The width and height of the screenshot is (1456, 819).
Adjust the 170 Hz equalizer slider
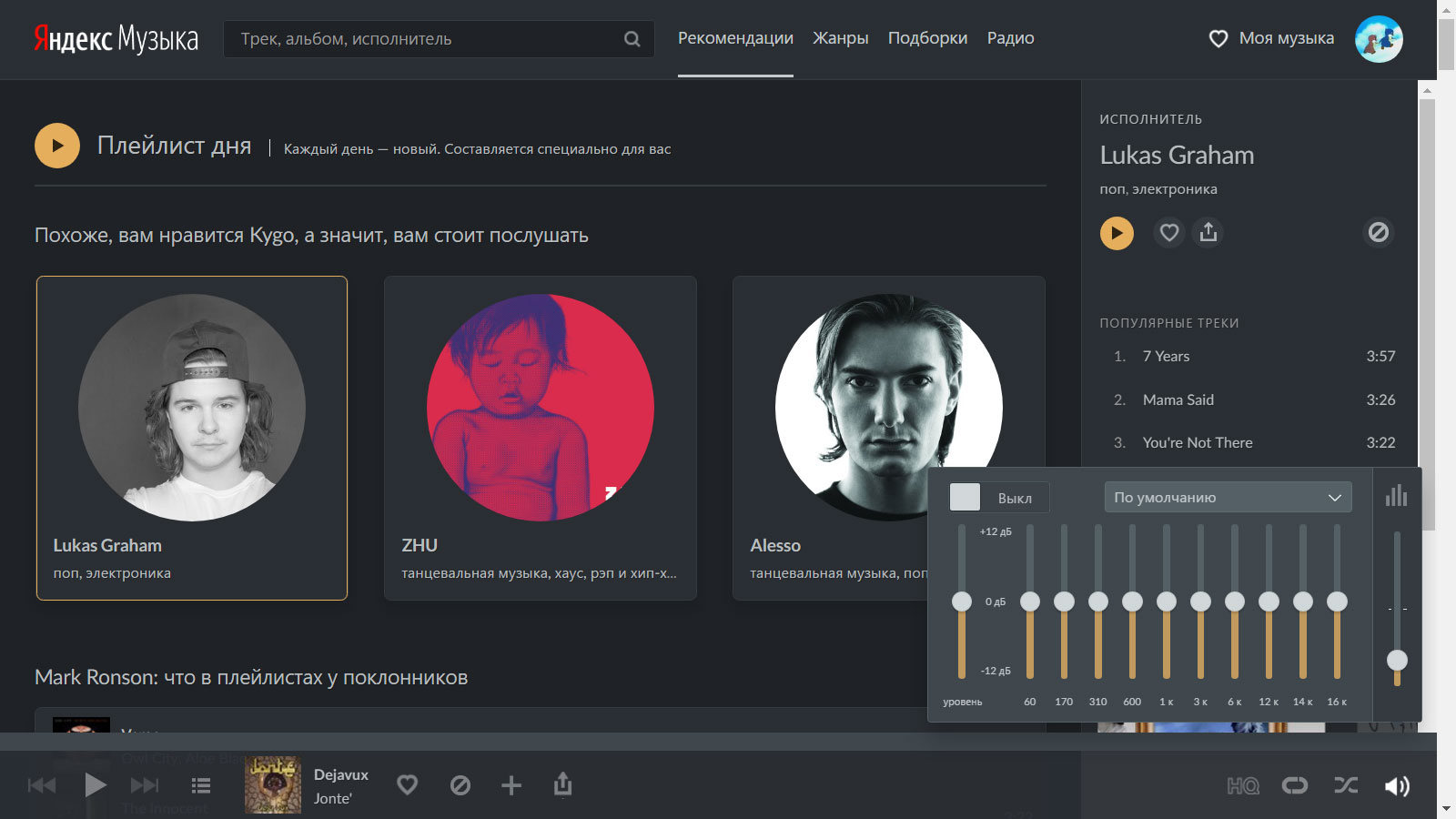(1064, 602)
